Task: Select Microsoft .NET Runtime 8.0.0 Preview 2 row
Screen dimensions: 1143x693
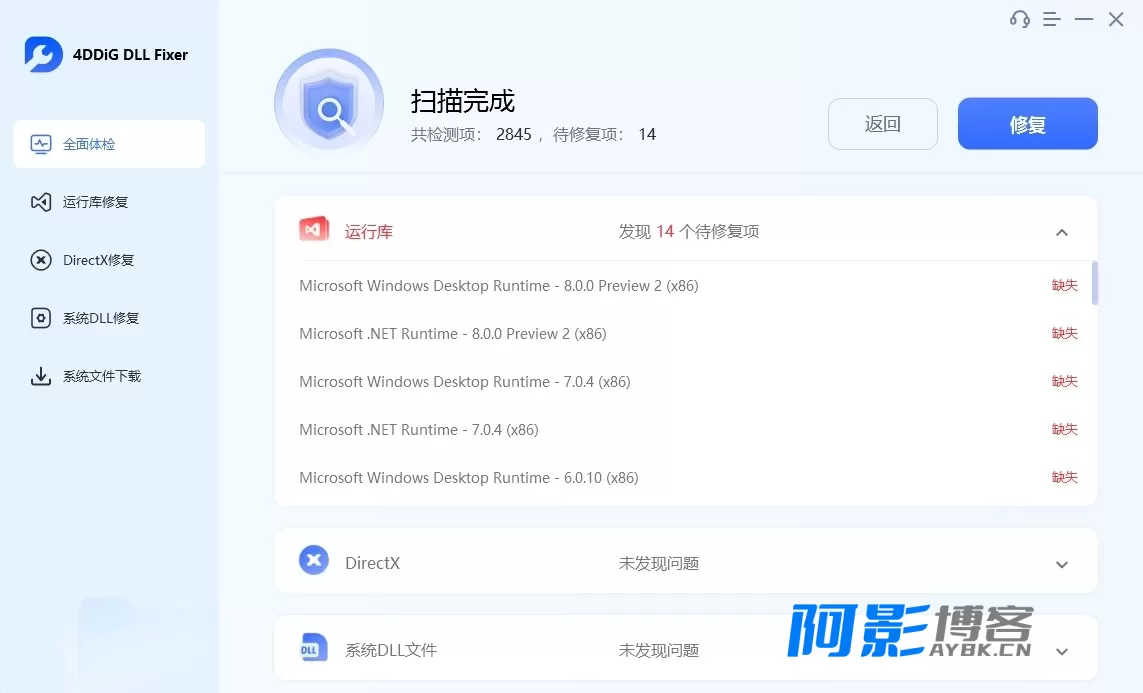Action: click(x=688, y=334)
